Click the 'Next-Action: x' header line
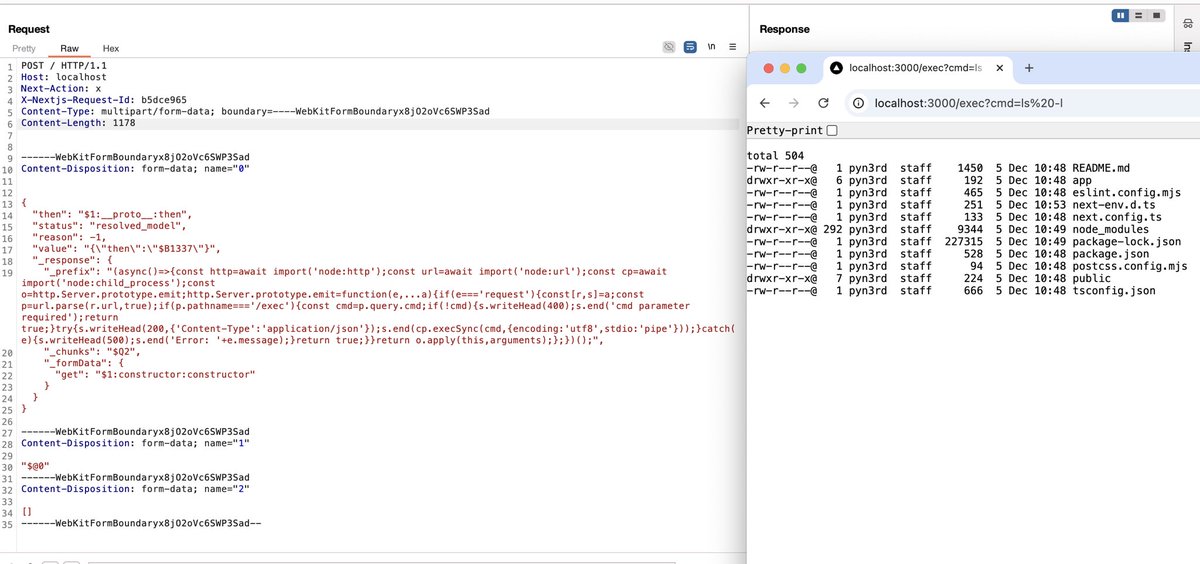 [x=61, y=89]
